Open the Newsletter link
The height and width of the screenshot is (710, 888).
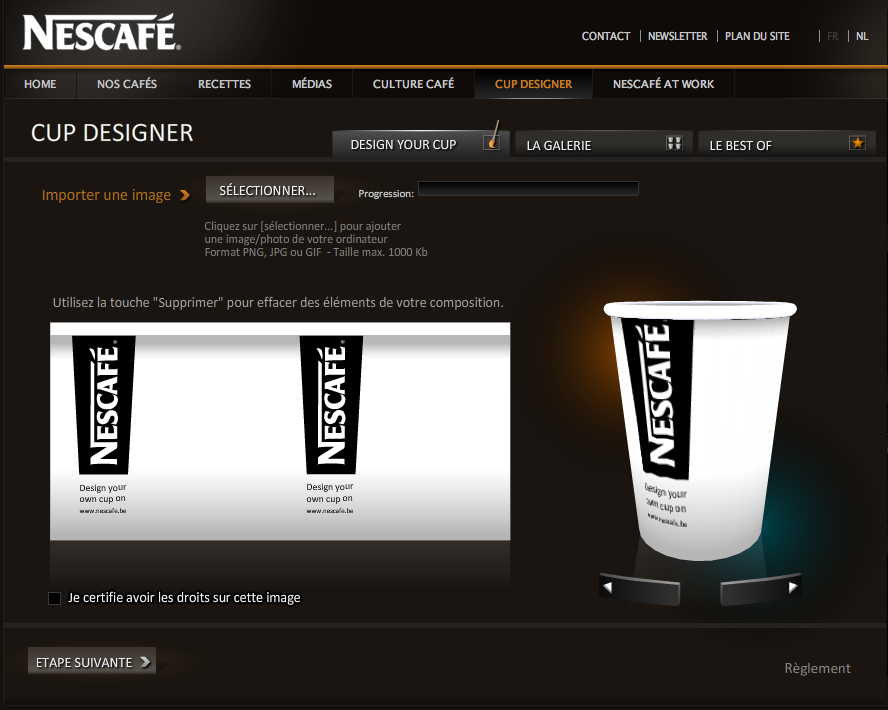coord(677,36)
